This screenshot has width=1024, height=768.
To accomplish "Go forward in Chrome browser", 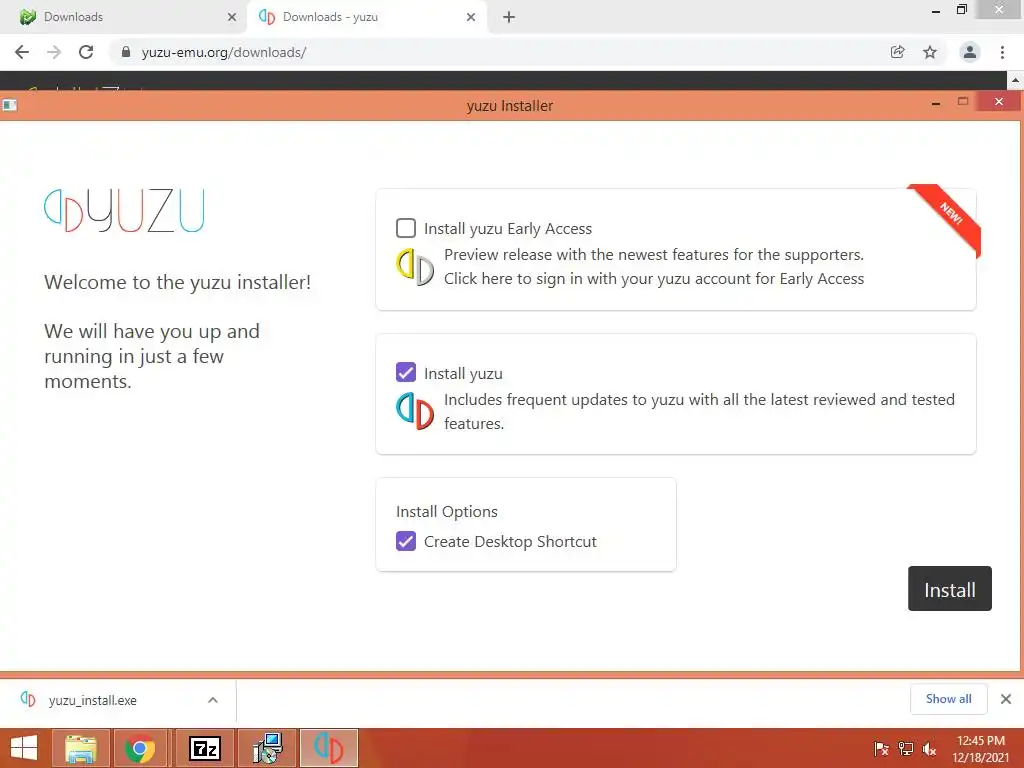I will (x=54, y=52).
